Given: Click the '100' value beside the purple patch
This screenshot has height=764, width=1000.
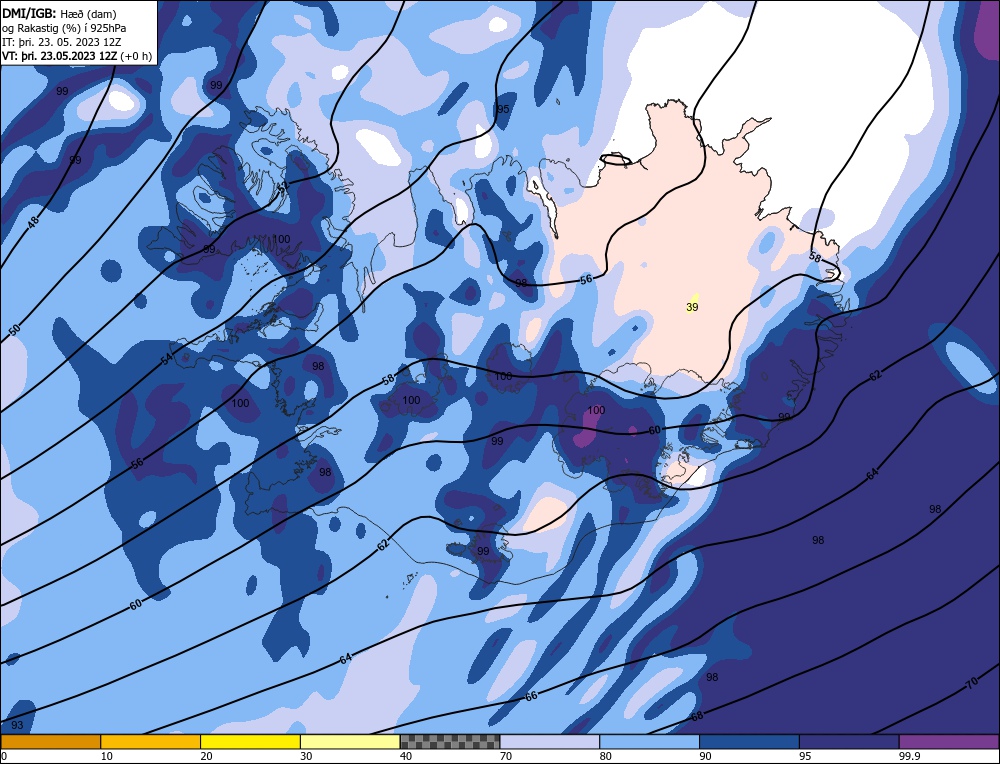Looking at the screenshot, I should click(596, 410).
